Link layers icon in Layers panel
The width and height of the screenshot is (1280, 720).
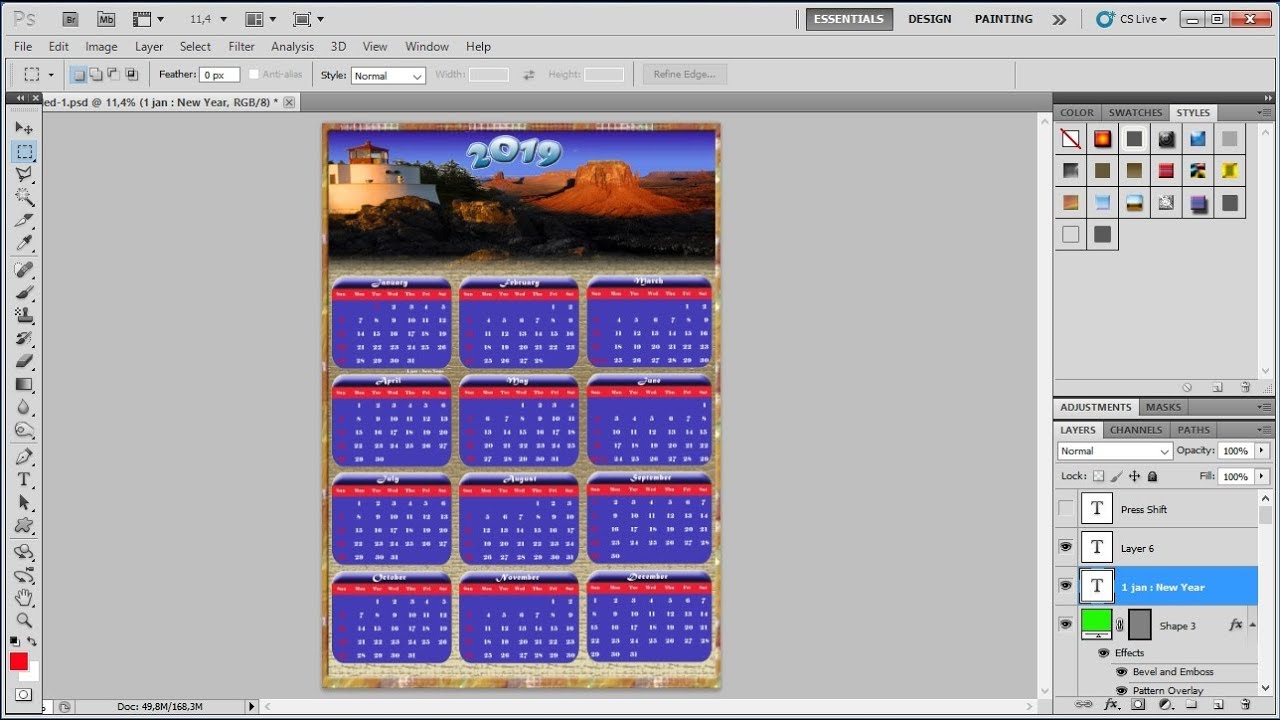pos(1083,704)
